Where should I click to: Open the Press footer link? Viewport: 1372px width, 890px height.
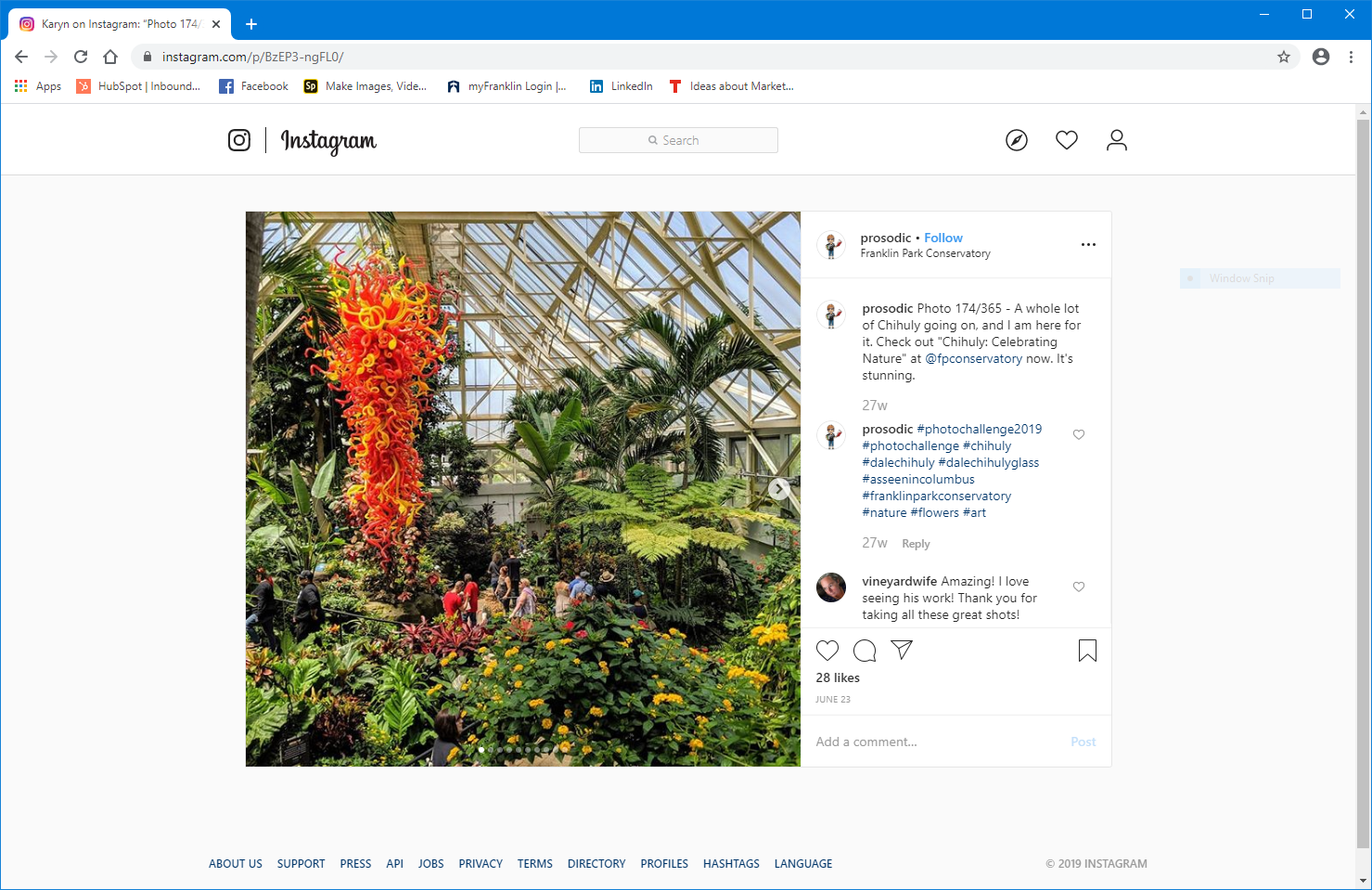point(355,864)
